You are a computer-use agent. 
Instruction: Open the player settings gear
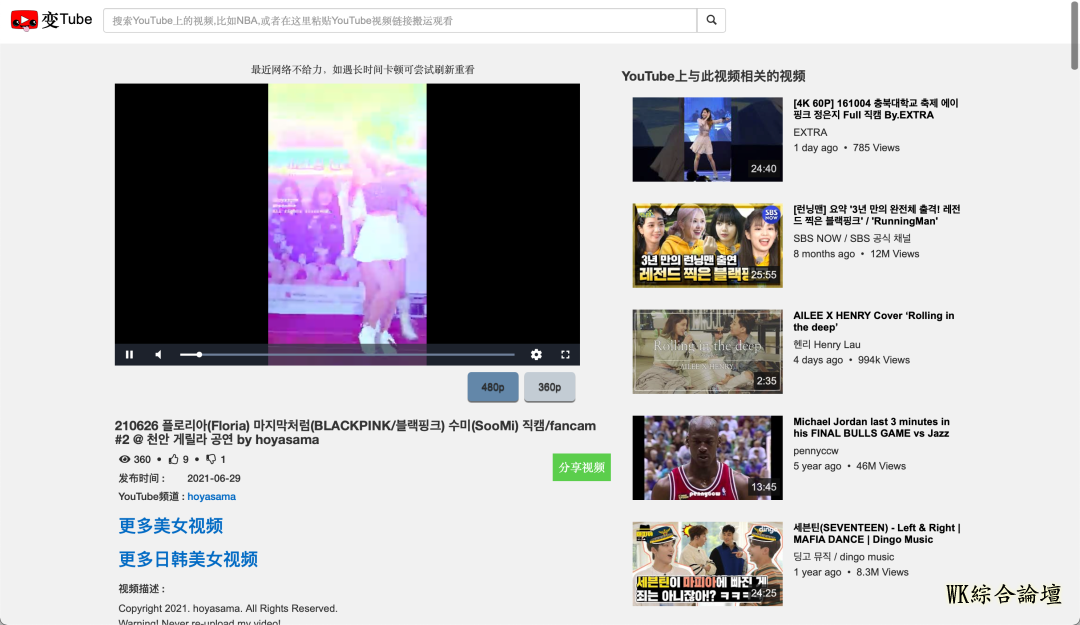(x=536, y=354)
